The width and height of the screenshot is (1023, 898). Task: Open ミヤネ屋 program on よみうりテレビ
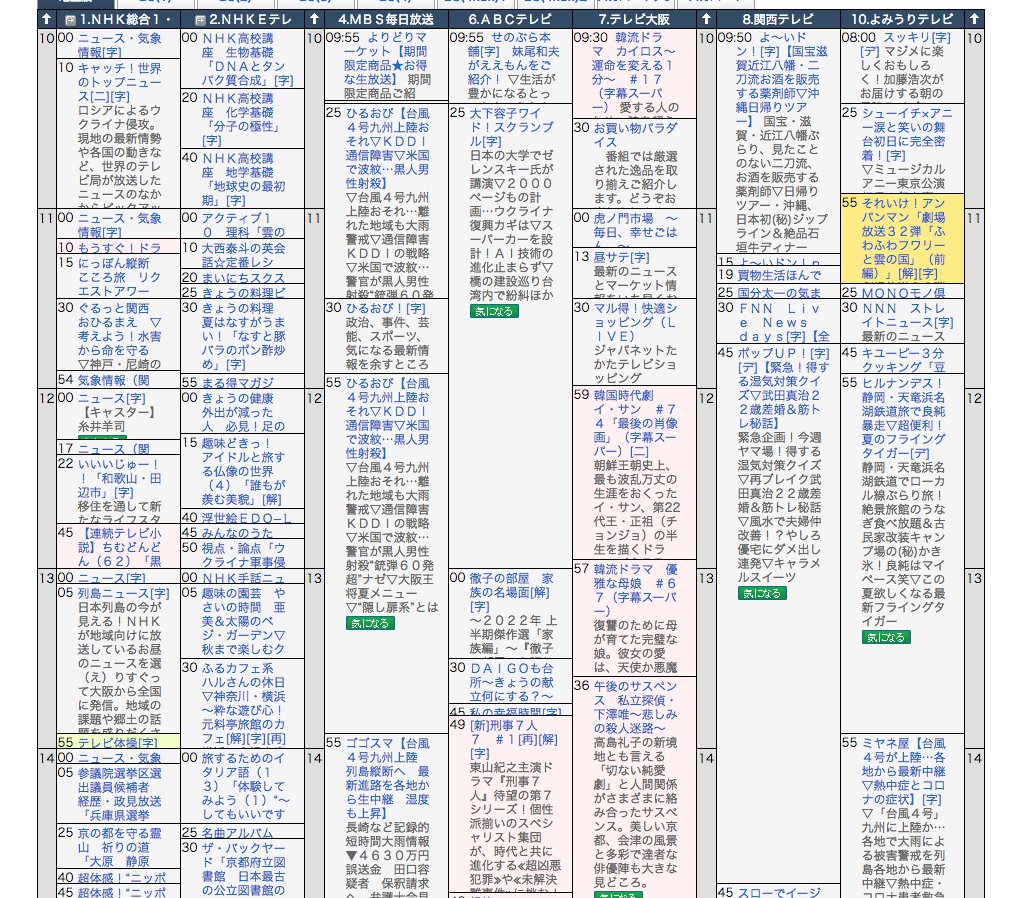click(904, 771)
